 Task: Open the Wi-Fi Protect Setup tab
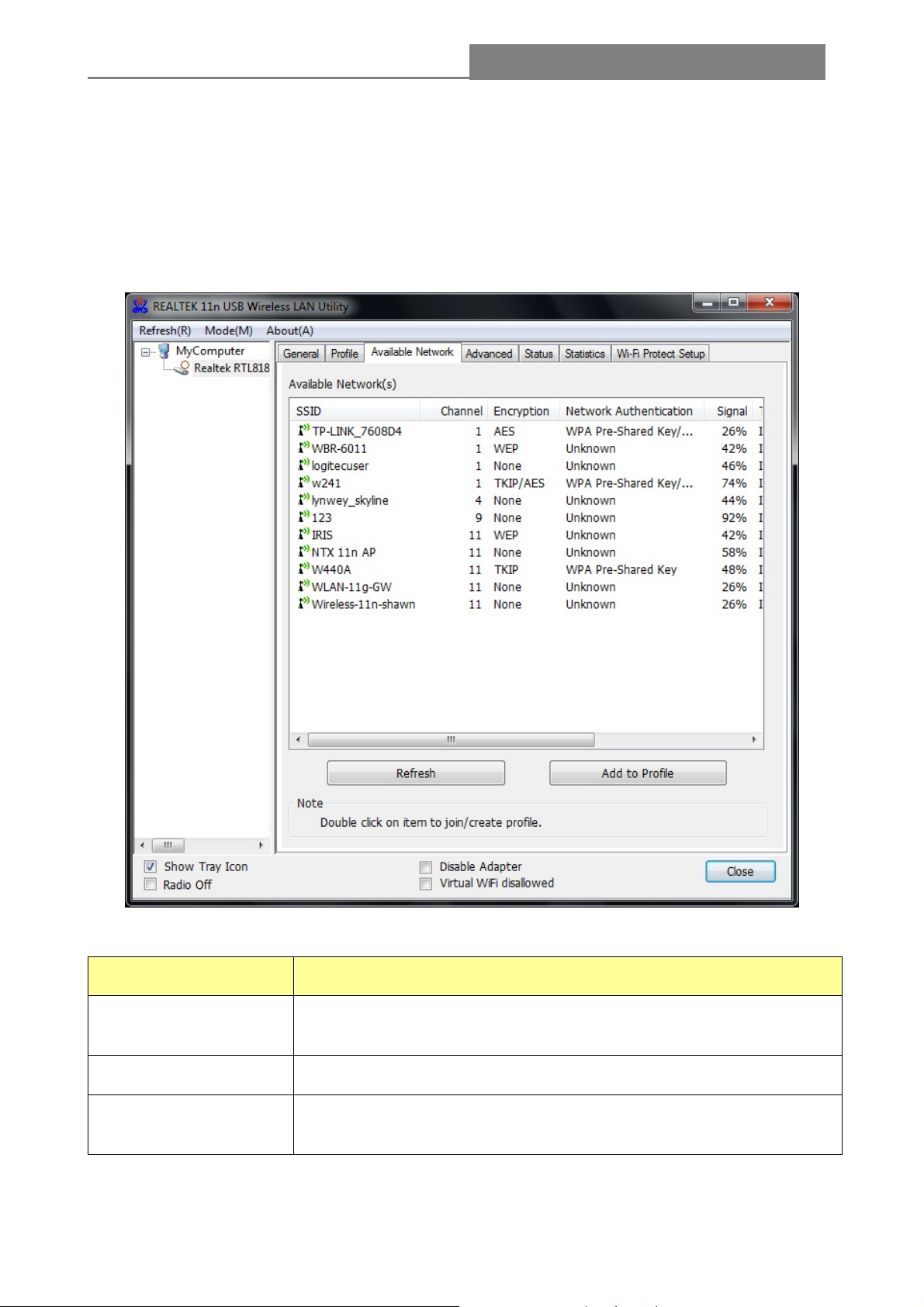661,354
